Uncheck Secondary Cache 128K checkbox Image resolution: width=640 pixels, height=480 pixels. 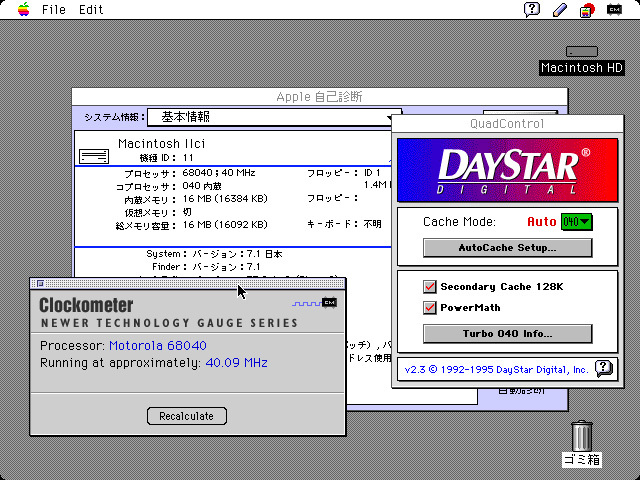[430, 287]
